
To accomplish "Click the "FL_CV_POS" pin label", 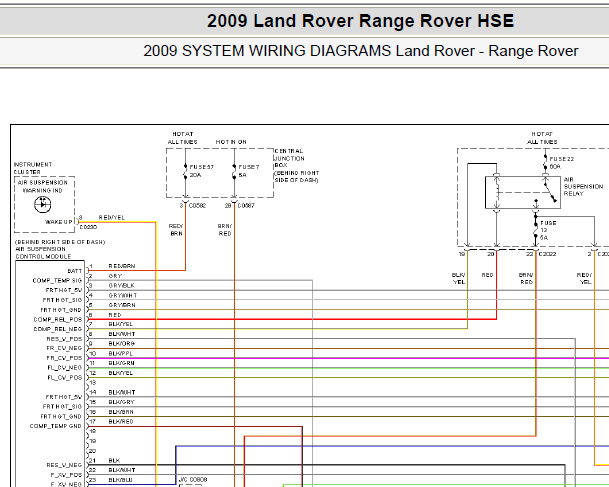I will (x=64, y=377).
